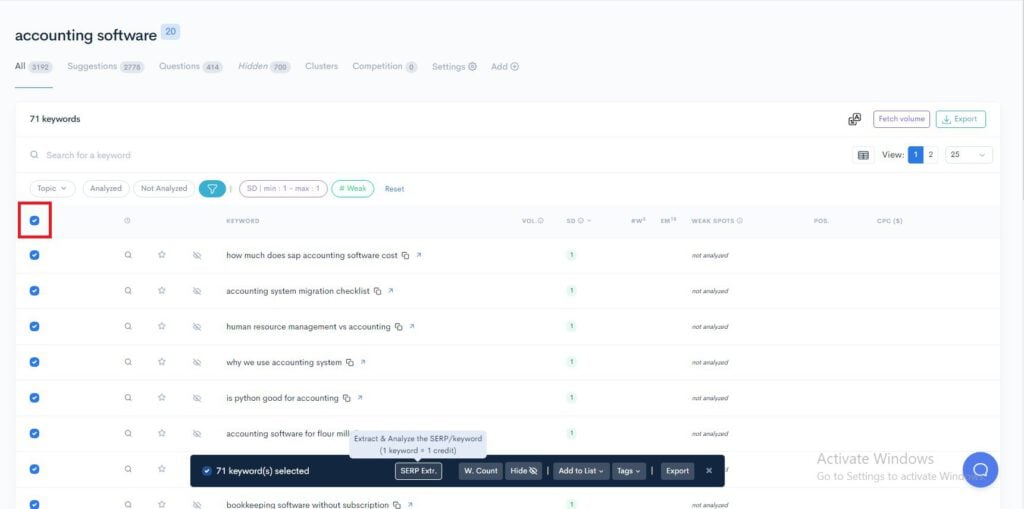Copy 'how much does sap accounting software cost' keyword

406,255
